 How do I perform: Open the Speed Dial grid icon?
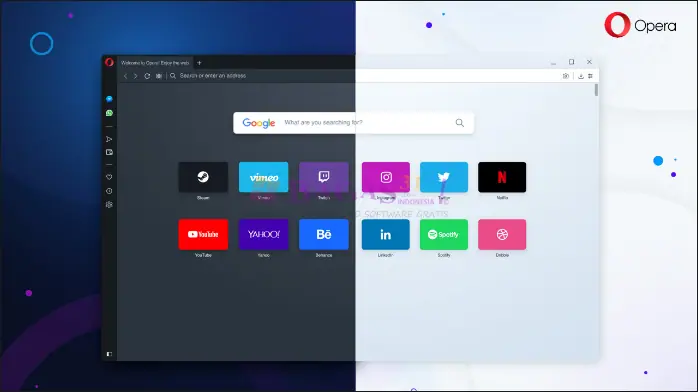159,76
